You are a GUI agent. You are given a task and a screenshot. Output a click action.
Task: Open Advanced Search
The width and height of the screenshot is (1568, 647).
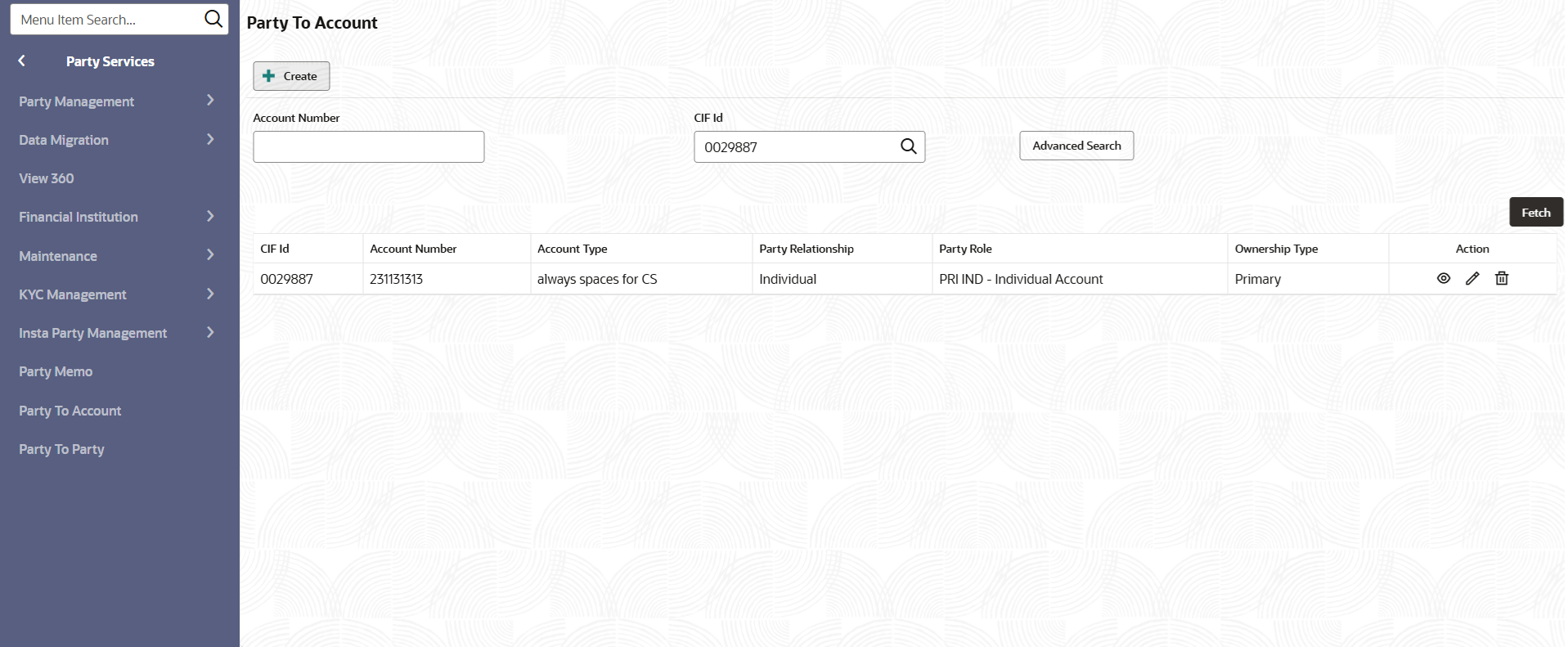1076,146
